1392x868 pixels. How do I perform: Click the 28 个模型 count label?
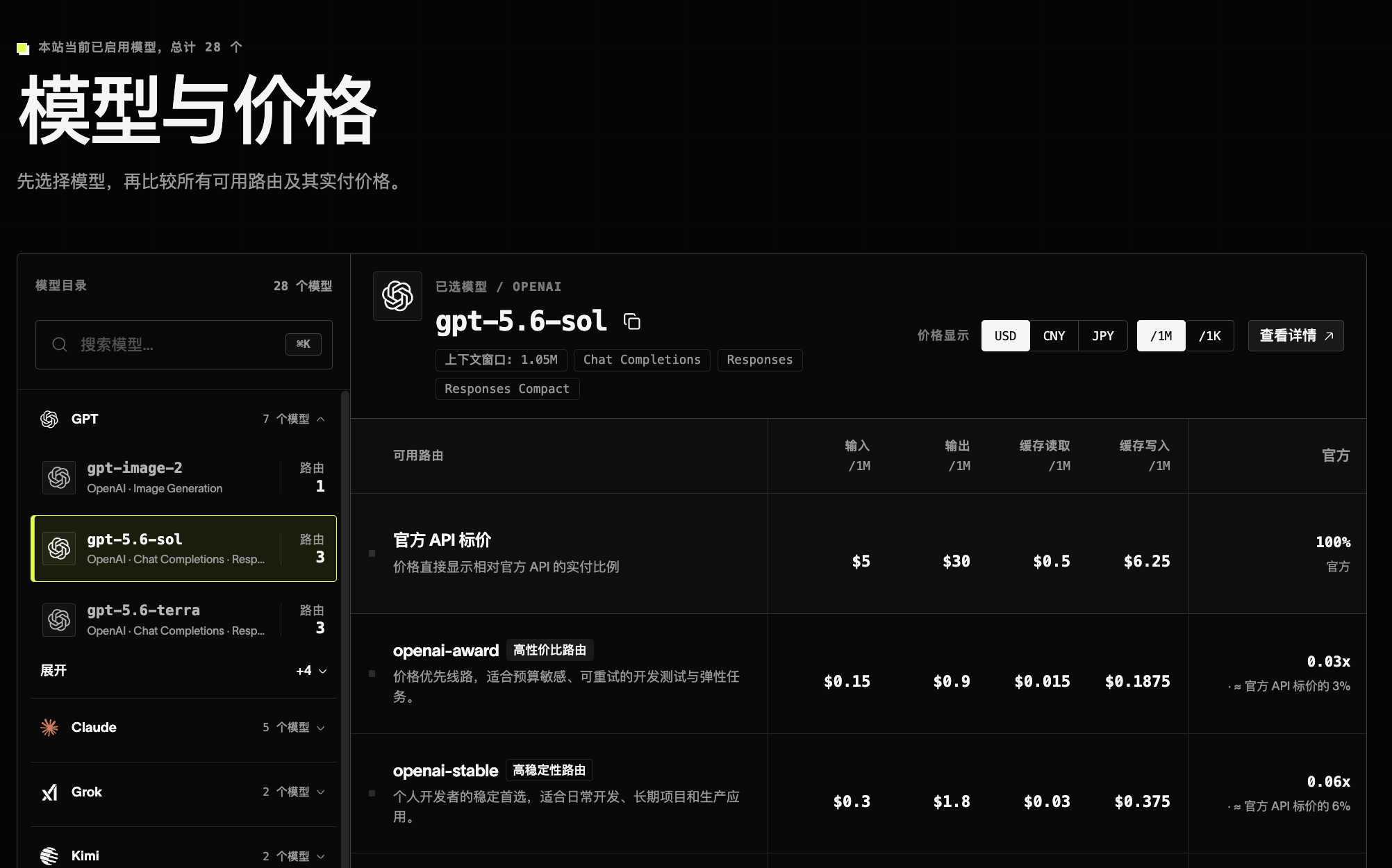click(303, 286)
